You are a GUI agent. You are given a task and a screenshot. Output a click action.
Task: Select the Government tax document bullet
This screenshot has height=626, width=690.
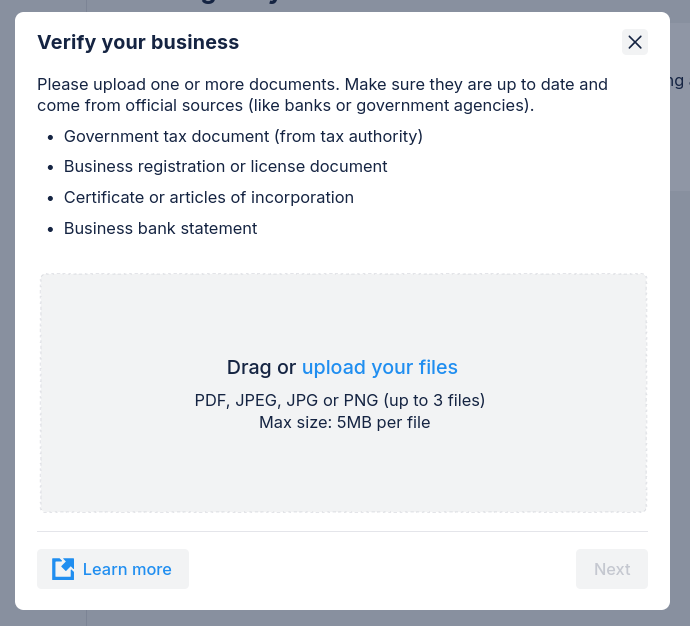(243, 136)
